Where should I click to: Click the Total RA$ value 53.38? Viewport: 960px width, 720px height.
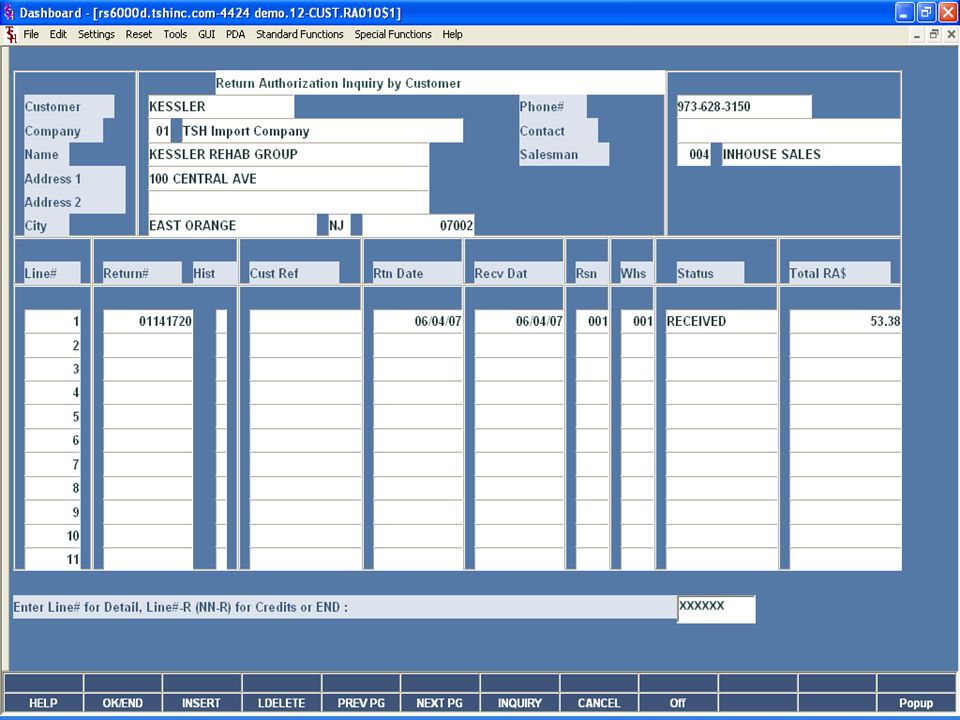(845, 321)
